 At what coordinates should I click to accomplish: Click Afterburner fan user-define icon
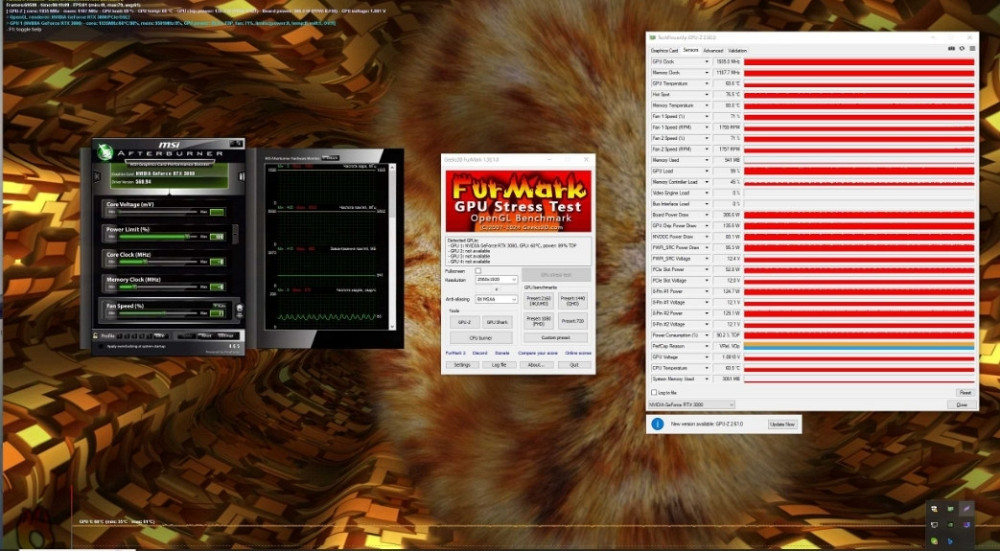[x=240, y=307]
